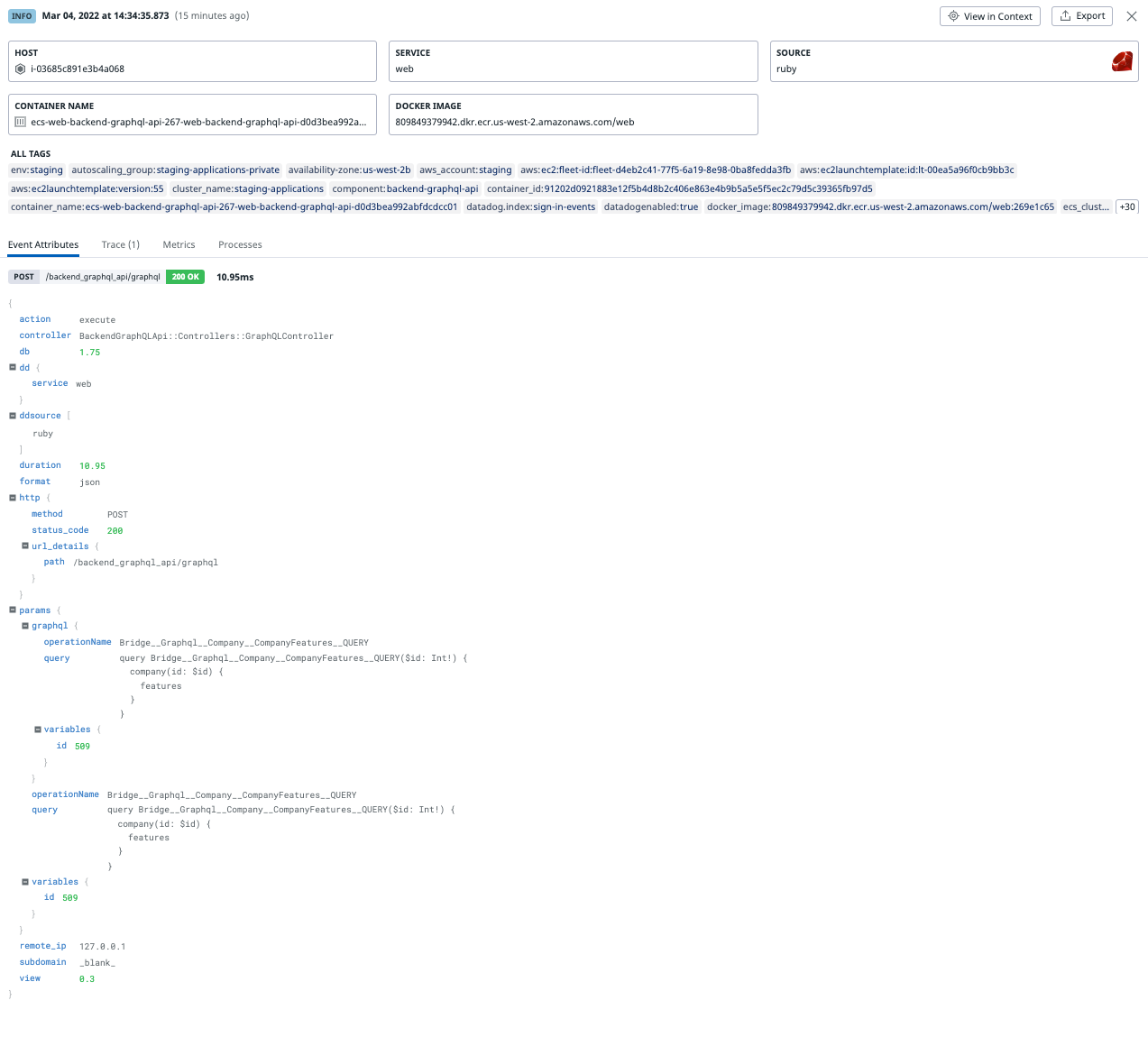Switch to the Trace (1) tab

tap(120, 244)
